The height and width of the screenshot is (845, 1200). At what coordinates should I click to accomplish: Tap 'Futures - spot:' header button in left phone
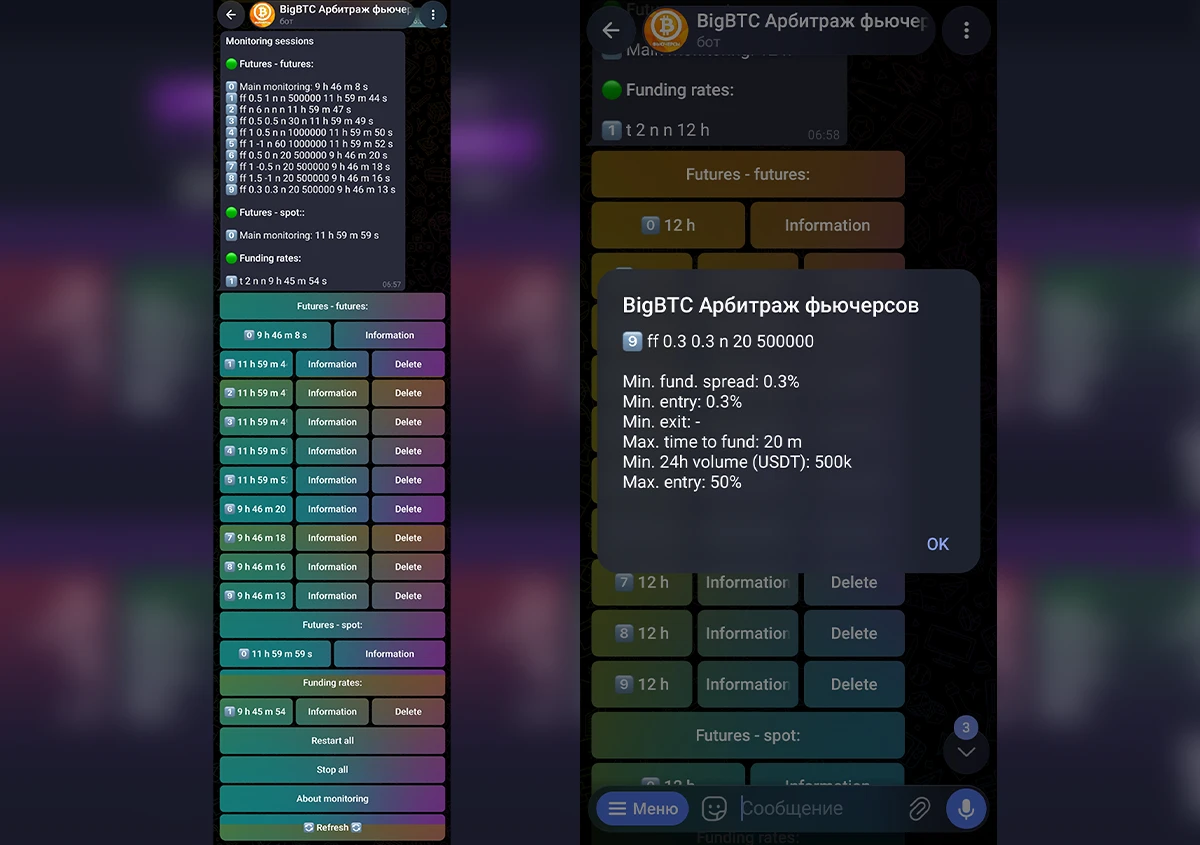click(x=332, y=625)
